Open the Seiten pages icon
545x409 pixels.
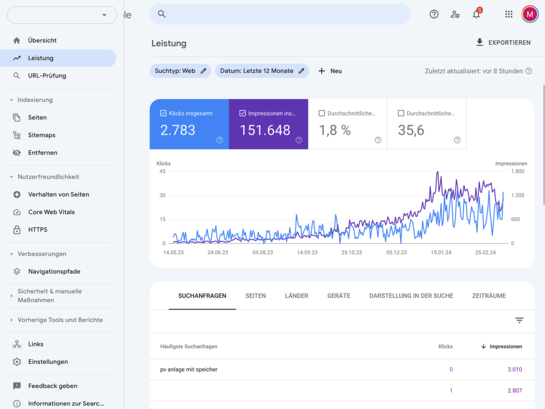pyautogui.click(x=17, y=117)
